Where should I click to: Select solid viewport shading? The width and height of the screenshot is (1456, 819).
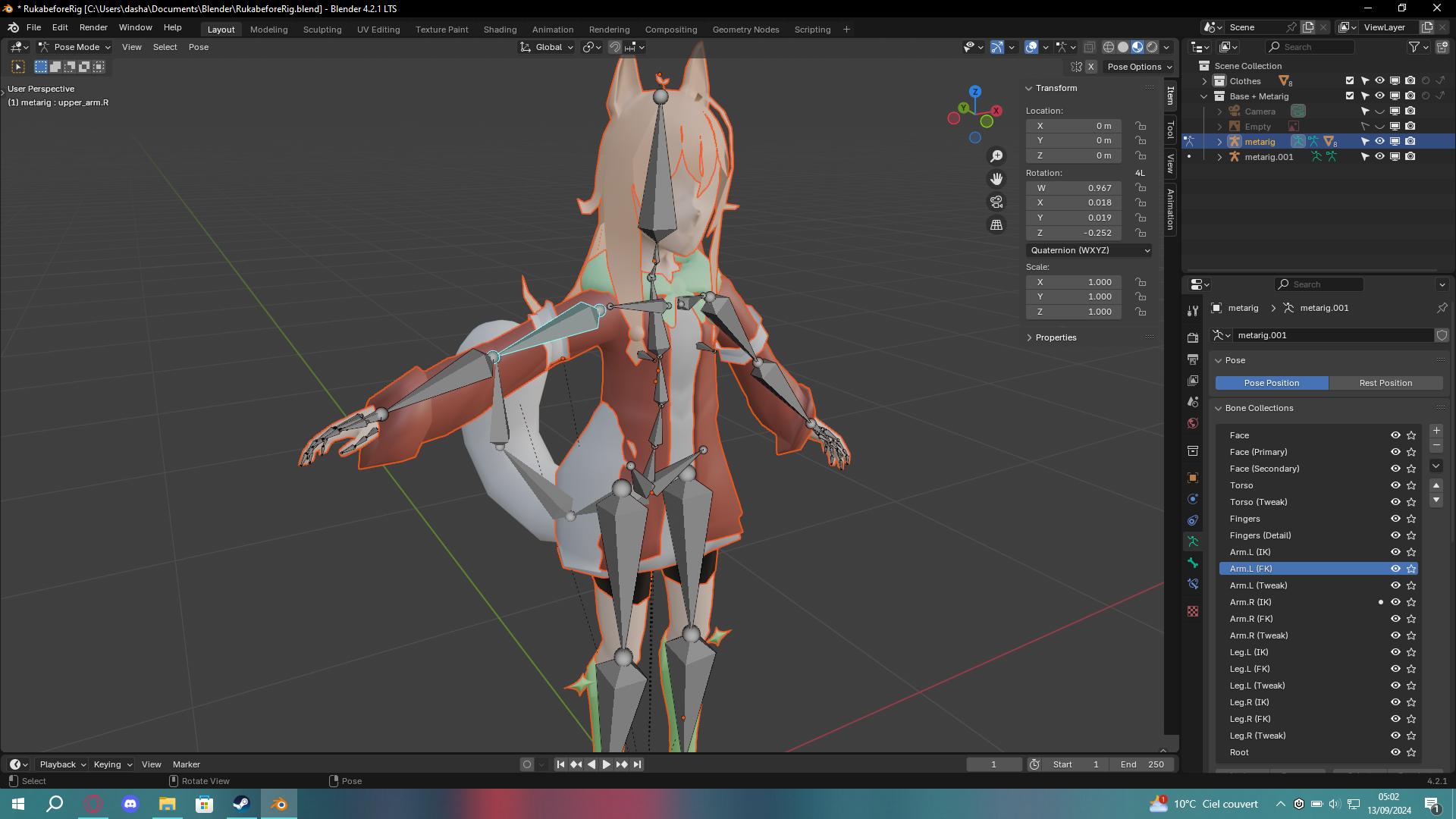[1123, 47]
